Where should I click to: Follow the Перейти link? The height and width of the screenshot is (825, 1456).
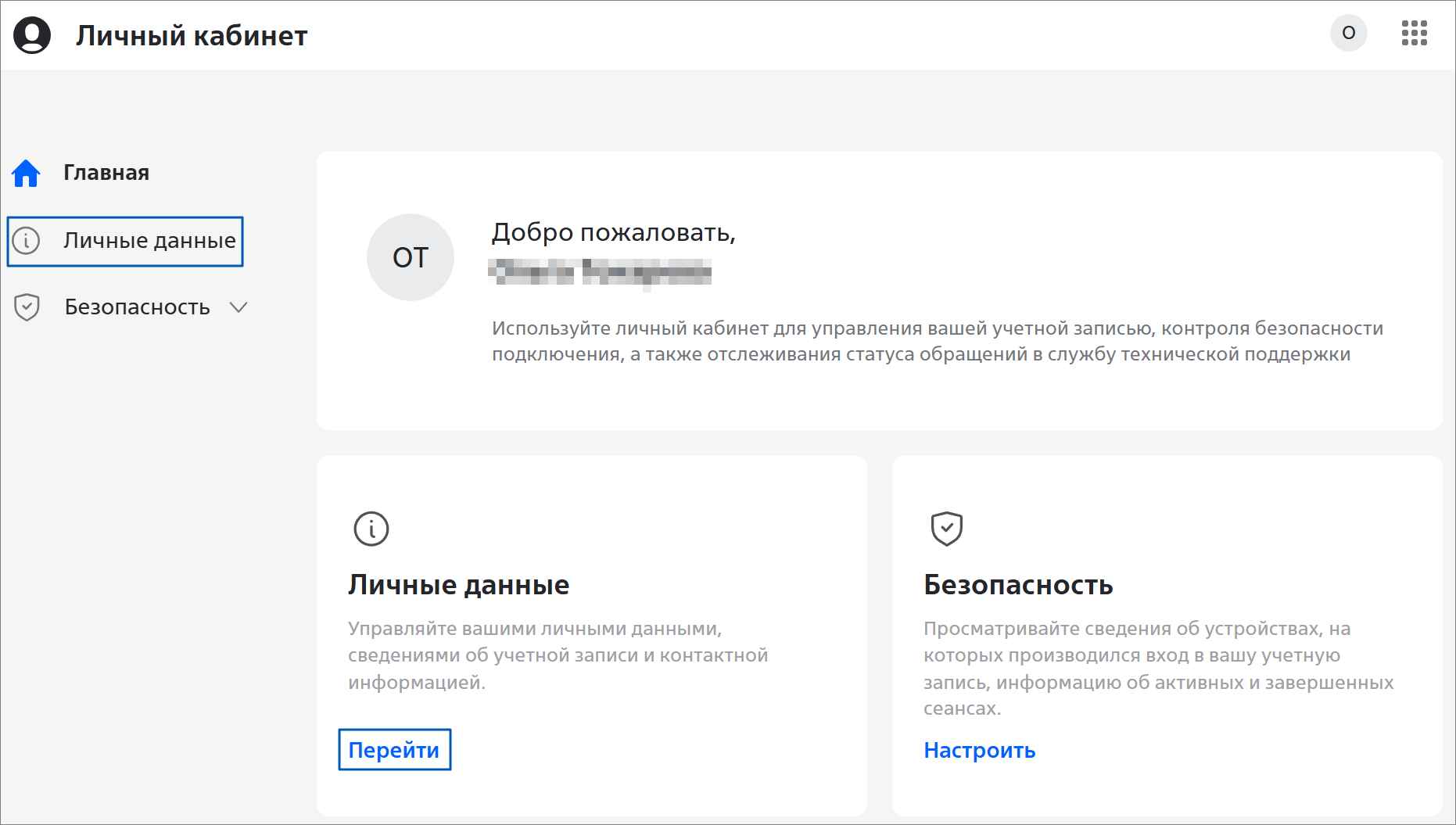(394, 750)
